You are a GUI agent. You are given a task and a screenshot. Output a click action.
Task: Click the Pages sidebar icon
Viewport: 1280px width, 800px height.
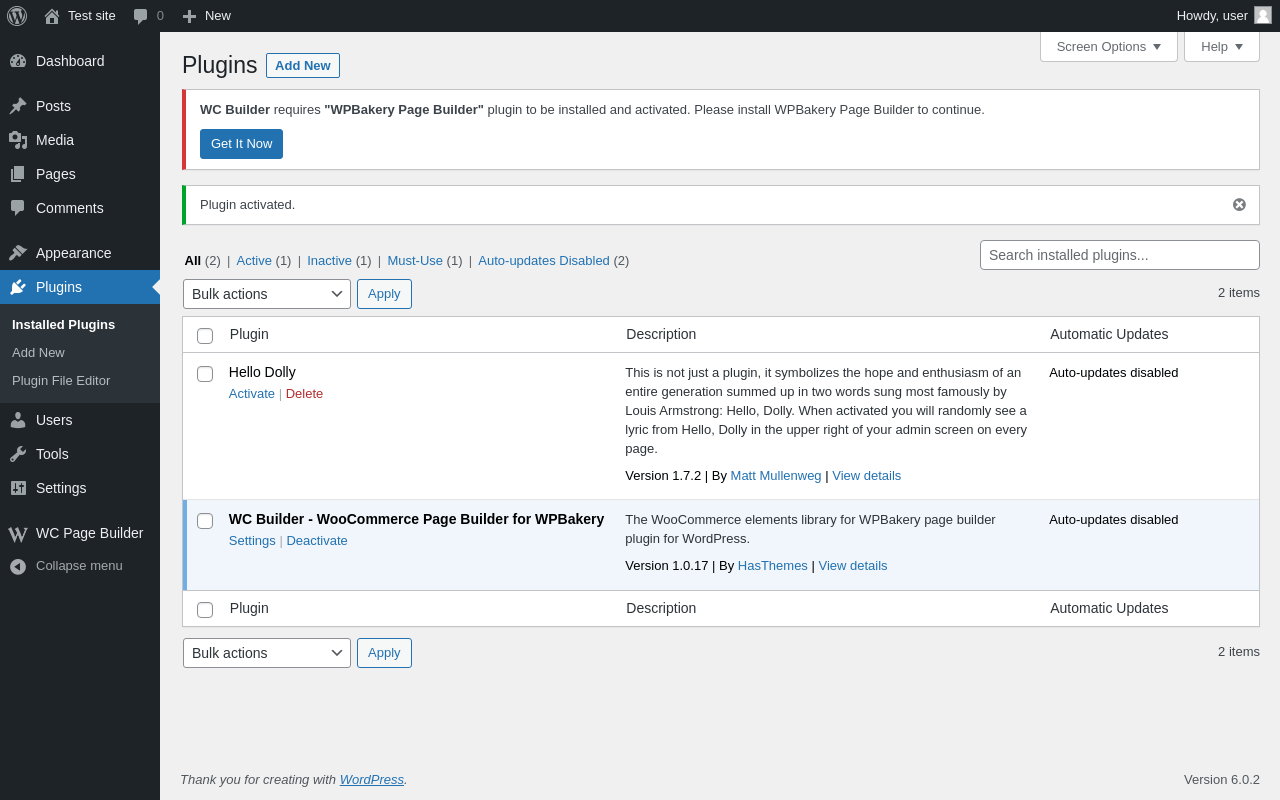18,174
